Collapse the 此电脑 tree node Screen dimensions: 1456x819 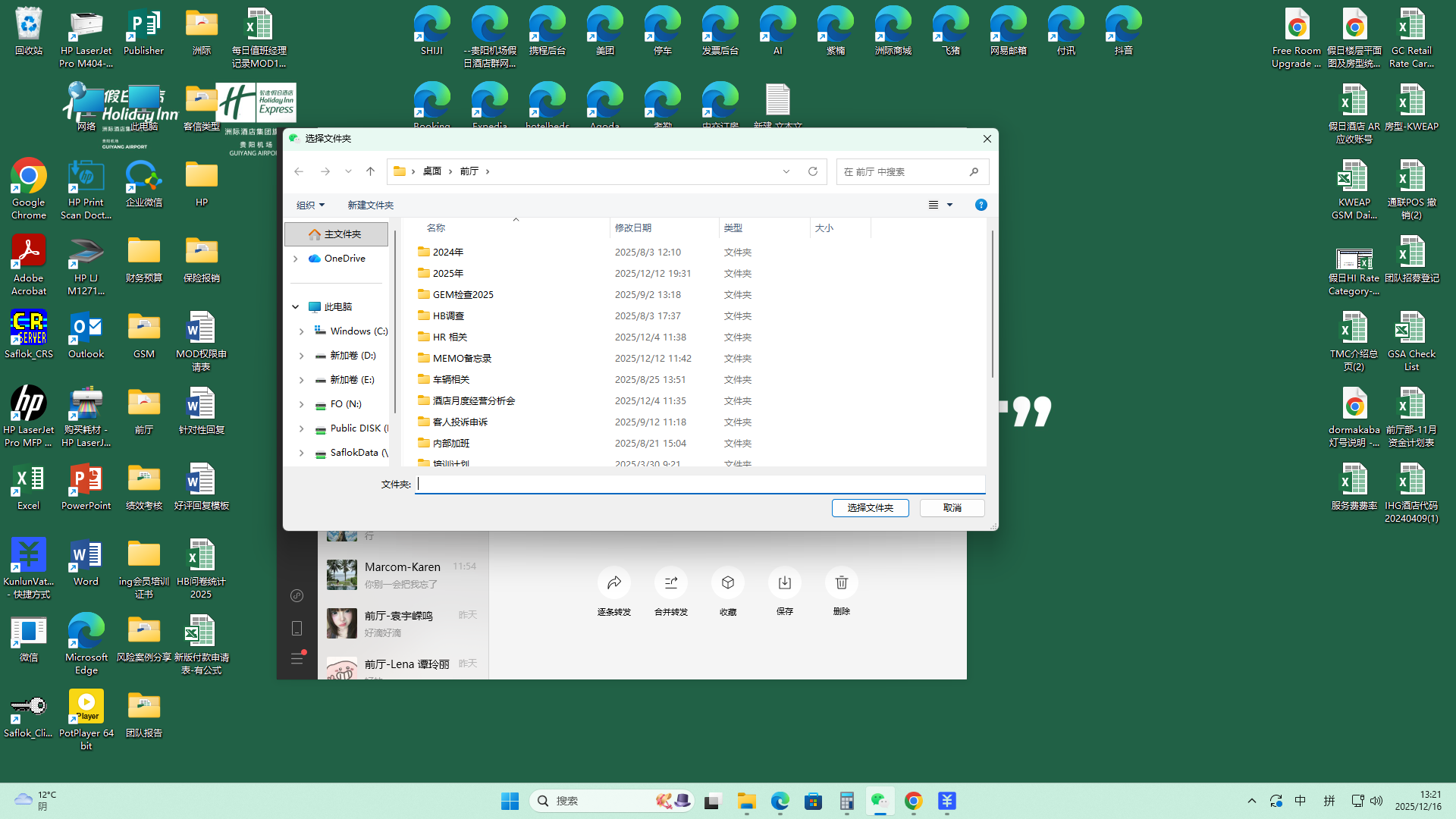point(296,307)
